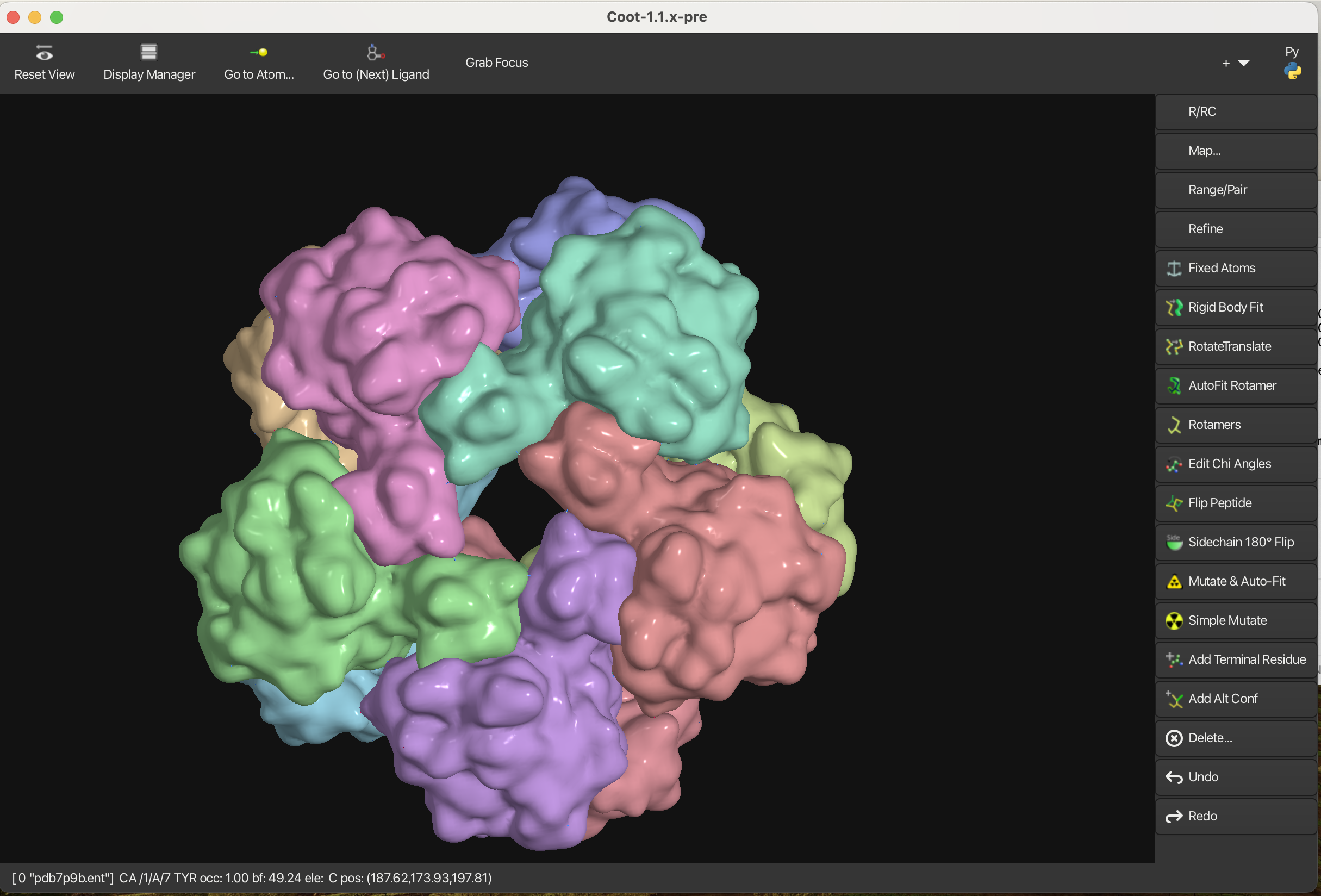Screen dimensions: 1321x896
Task: Open the Delete... dialog
Action: (x=1236, y=738)
